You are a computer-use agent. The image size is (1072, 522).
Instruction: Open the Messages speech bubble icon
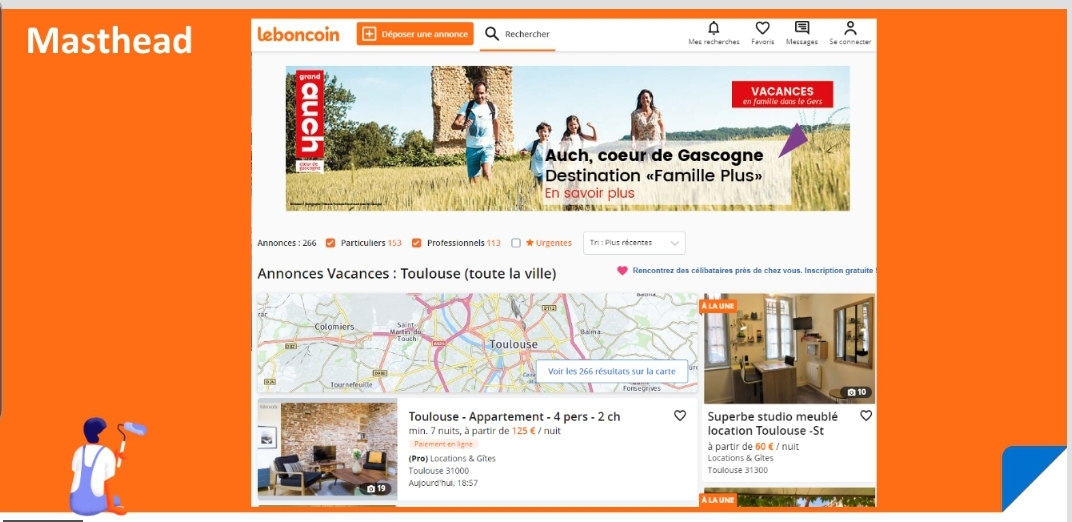[802, 28]
